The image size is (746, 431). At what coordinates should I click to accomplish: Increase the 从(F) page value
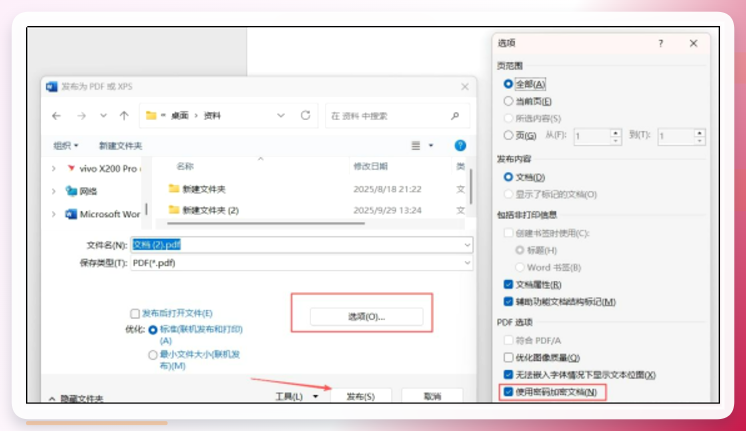(616, 133)
